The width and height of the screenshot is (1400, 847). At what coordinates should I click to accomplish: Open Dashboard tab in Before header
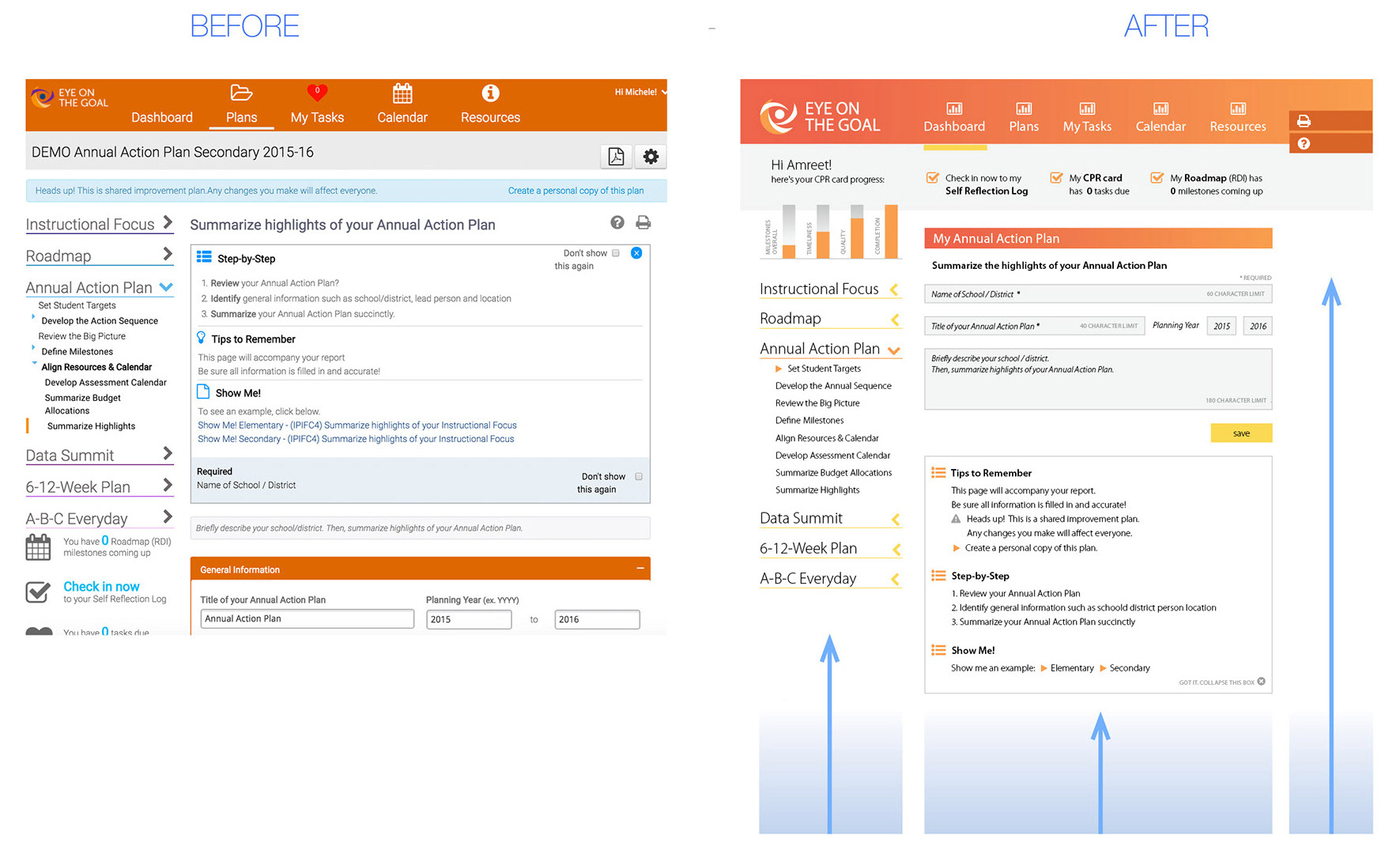coord(161,117)
